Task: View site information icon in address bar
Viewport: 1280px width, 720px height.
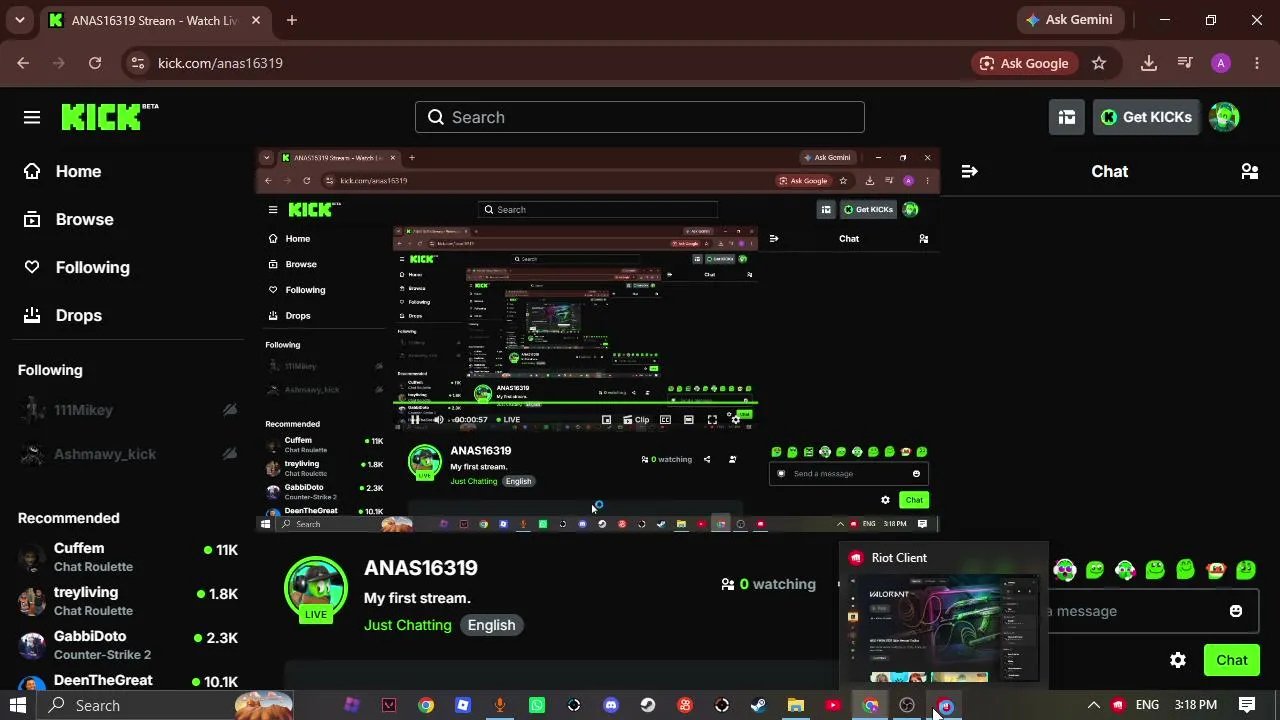Action: click(137, 63)
